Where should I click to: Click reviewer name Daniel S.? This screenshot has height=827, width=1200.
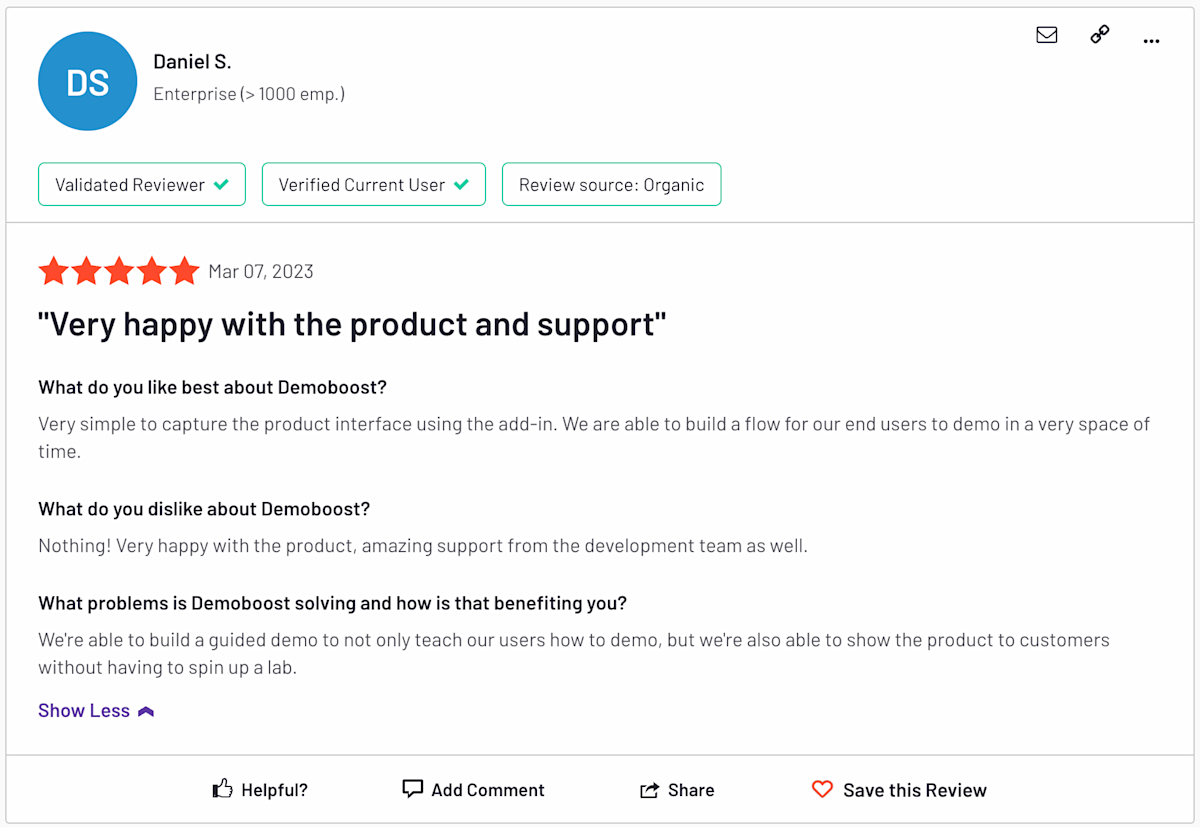pos(192,62)
